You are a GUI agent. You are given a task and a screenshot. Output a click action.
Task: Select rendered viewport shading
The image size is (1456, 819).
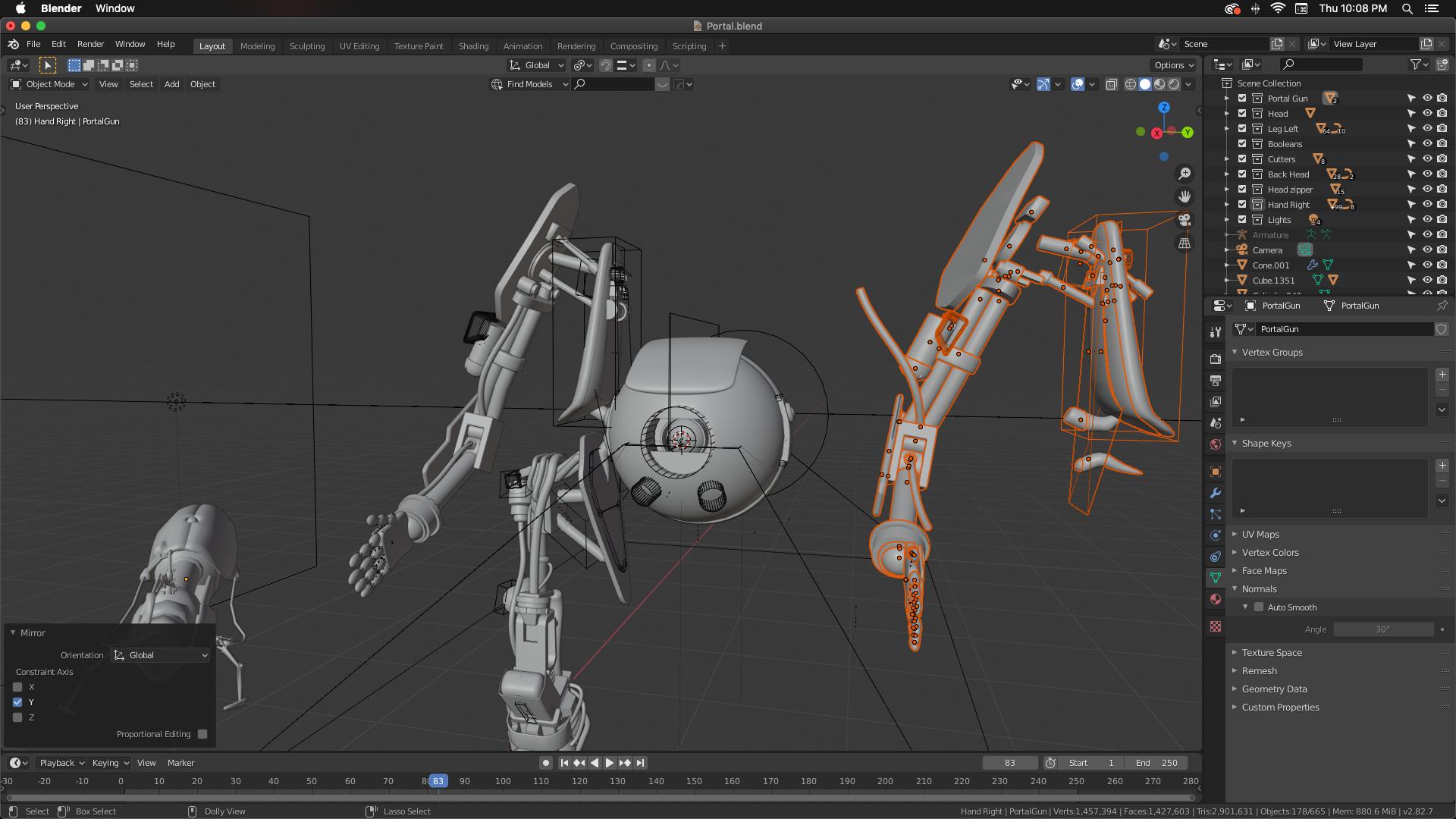[x=1174, y=84]
